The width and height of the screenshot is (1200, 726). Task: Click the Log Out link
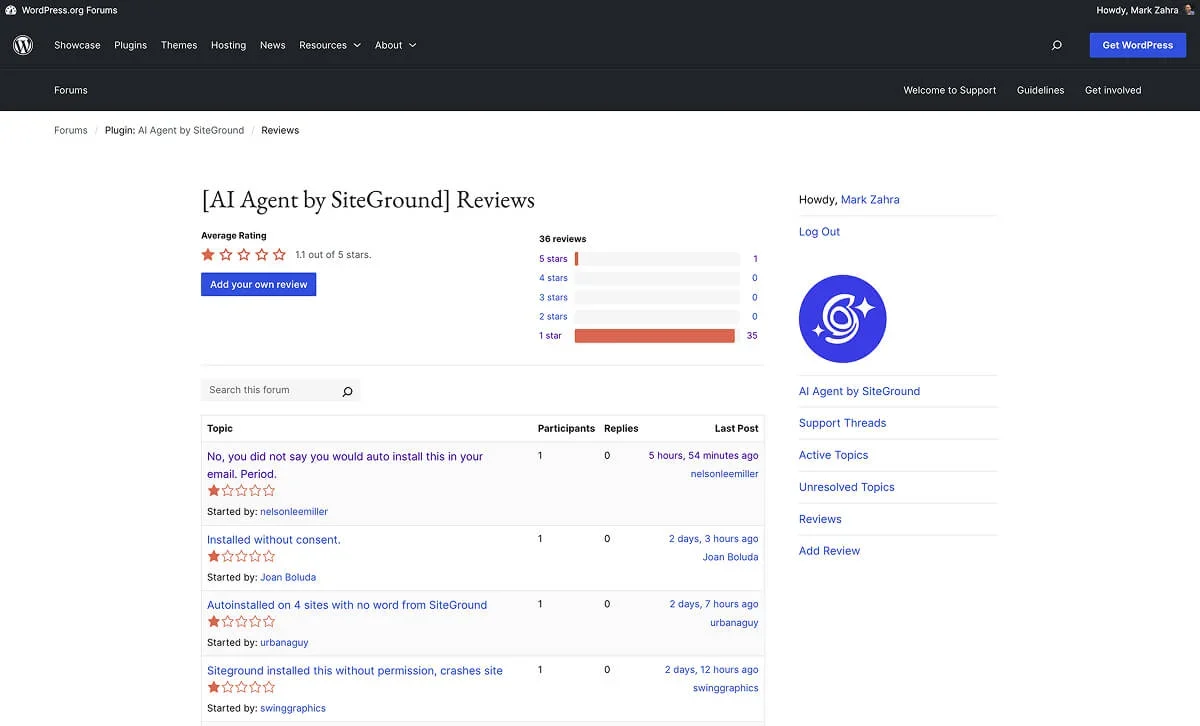(x=819, y=232)
